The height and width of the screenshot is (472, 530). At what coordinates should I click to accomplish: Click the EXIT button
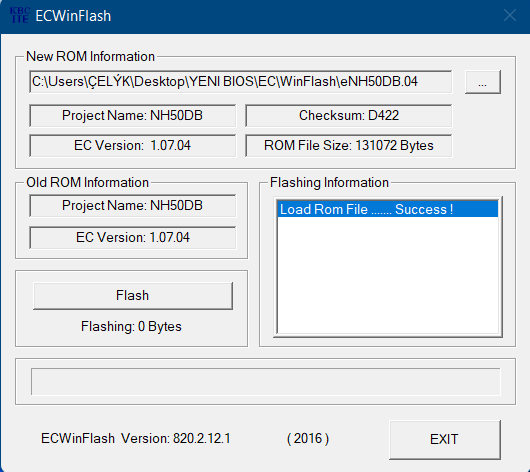coord(444,440)
